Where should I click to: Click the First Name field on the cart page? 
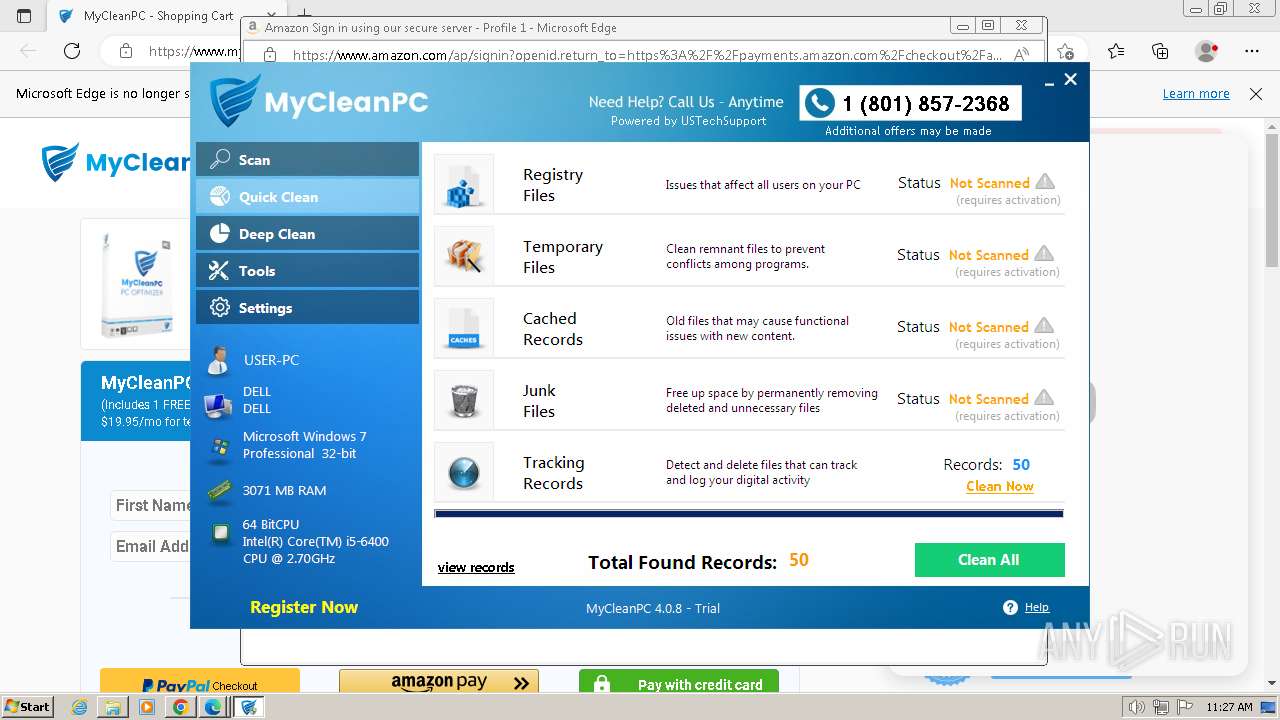tap(152, 505)
